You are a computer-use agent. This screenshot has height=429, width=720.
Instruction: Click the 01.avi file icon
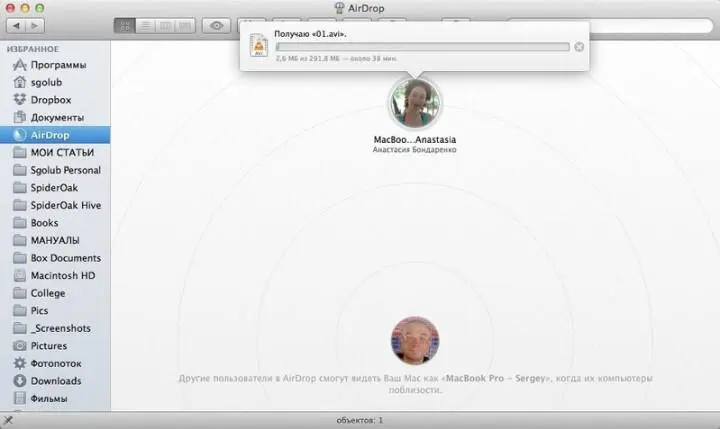pyautogui.click(x=259, y=45)
